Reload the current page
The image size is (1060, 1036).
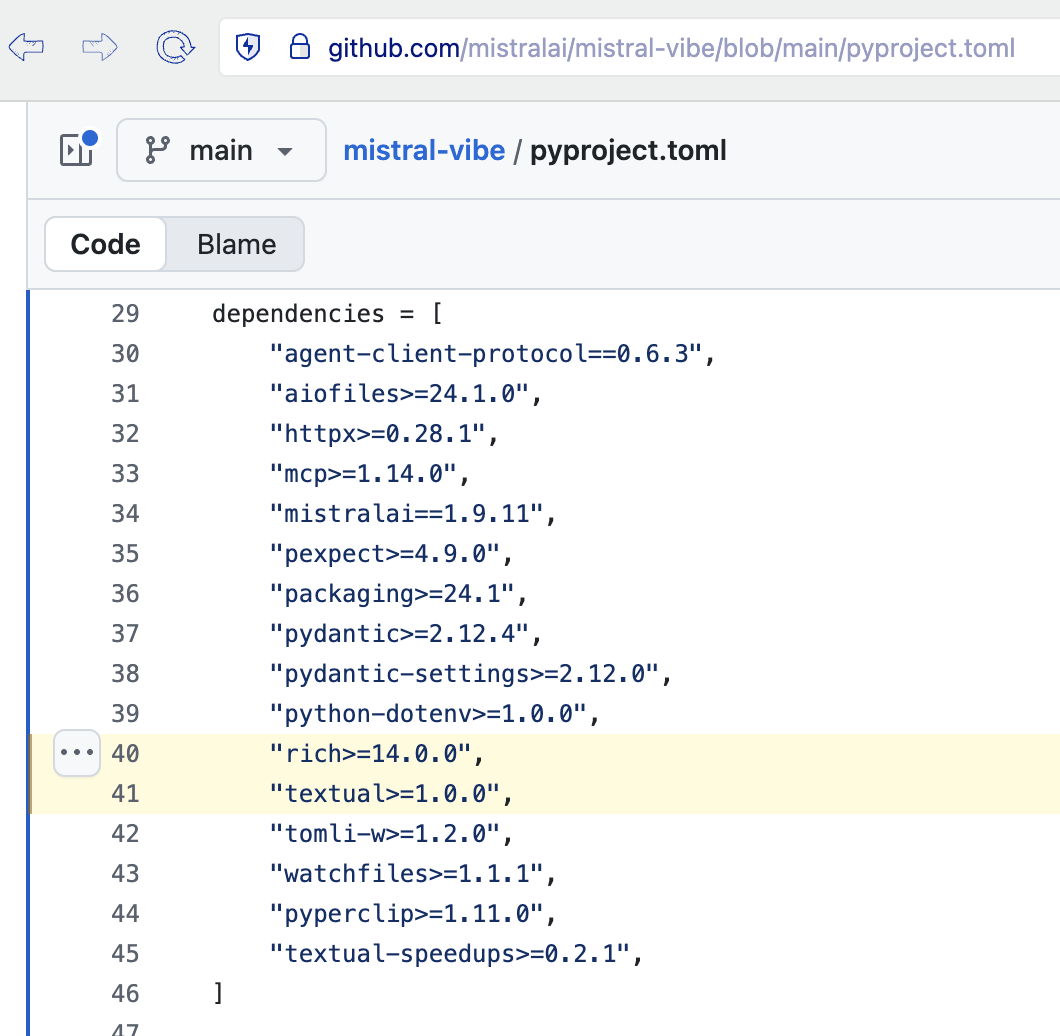click(x=175, y=47)
